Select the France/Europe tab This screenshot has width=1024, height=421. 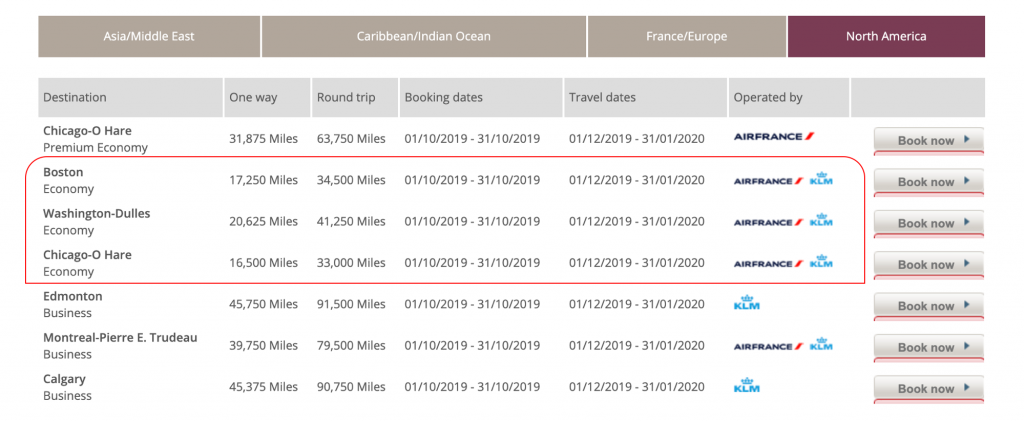tap(686, 37)
